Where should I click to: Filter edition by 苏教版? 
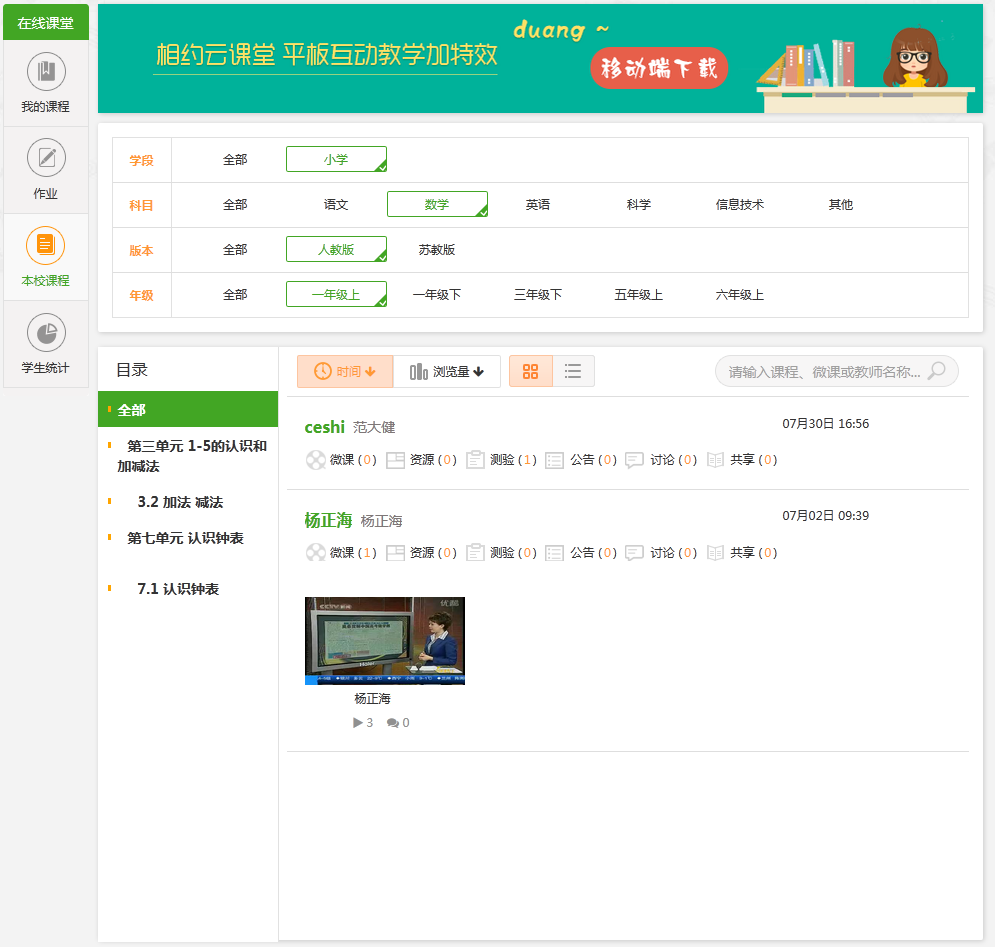[437, 250]
